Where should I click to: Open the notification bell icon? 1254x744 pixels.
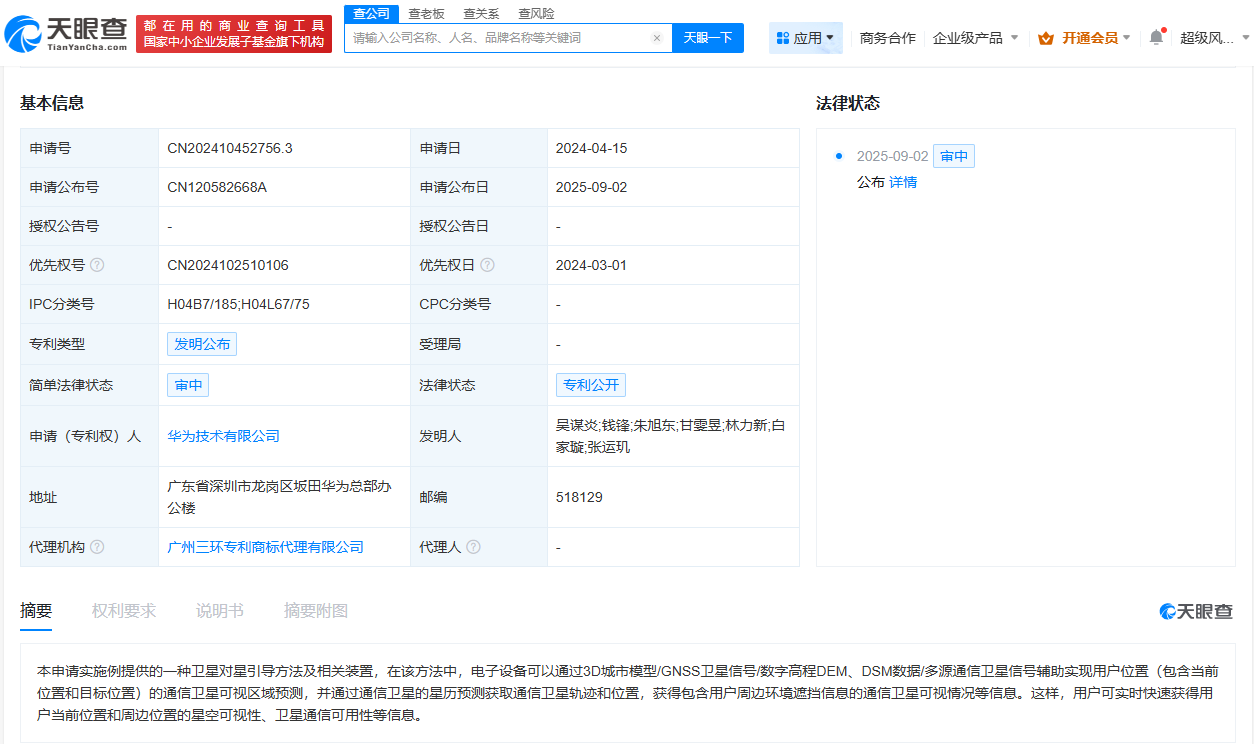point(1156,38)
